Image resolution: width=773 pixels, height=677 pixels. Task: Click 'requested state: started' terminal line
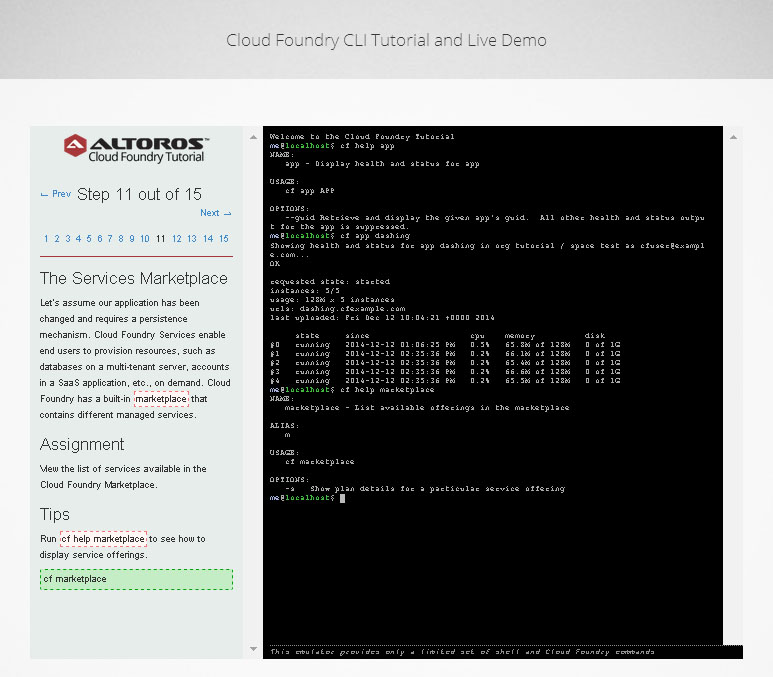(330, 282)
